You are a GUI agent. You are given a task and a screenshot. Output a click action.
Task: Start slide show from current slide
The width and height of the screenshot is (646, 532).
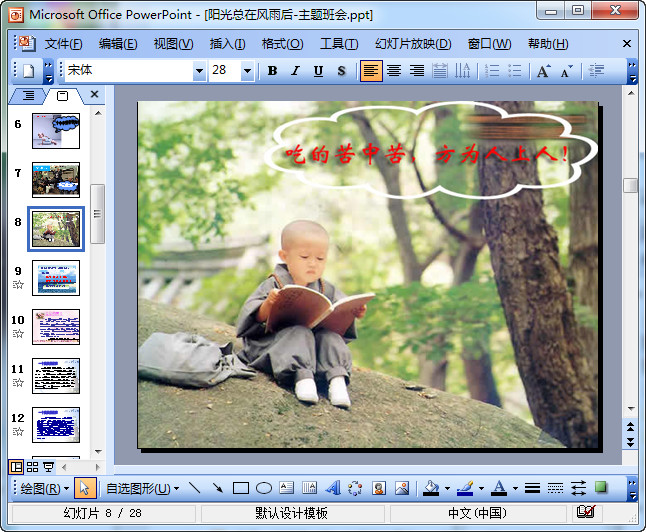point(49,467)
